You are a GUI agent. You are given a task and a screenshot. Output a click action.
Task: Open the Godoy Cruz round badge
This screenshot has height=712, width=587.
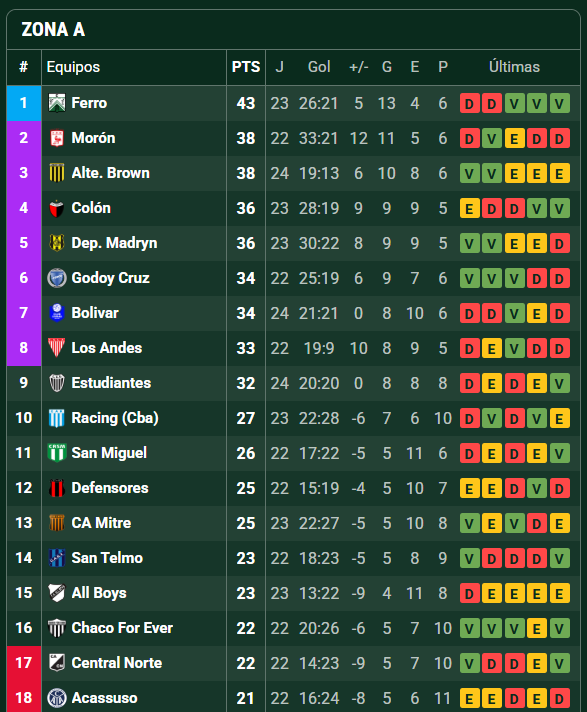57,278
